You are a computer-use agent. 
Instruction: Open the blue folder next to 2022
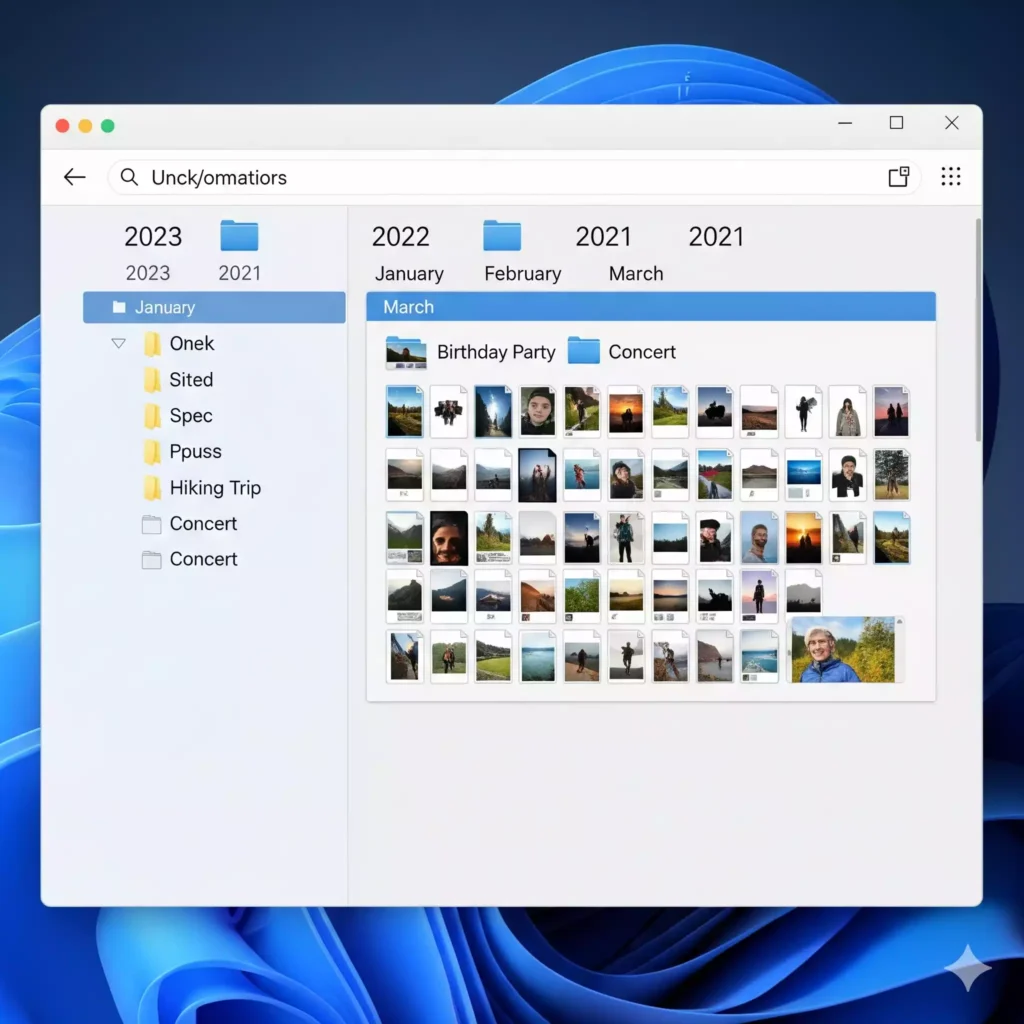click(x=502, y=236)
